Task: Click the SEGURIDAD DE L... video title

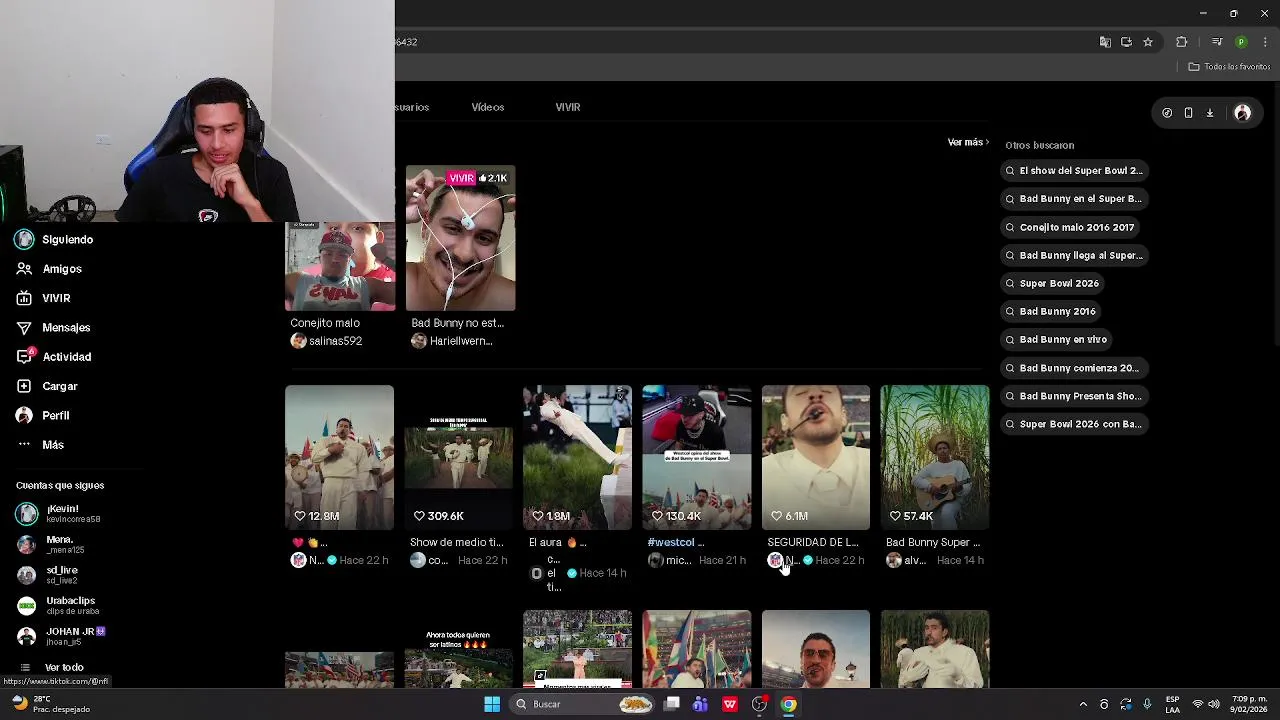Action: (813, 542)
